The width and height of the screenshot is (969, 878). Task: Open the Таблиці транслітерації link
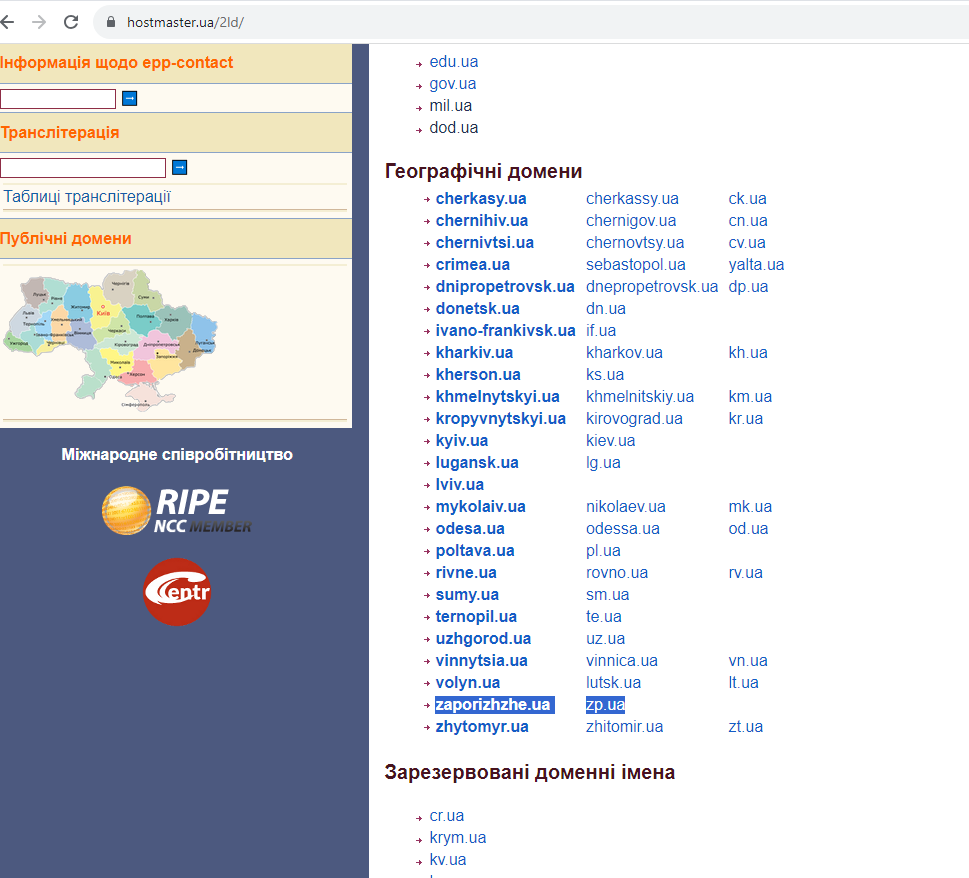pos(87,197)
